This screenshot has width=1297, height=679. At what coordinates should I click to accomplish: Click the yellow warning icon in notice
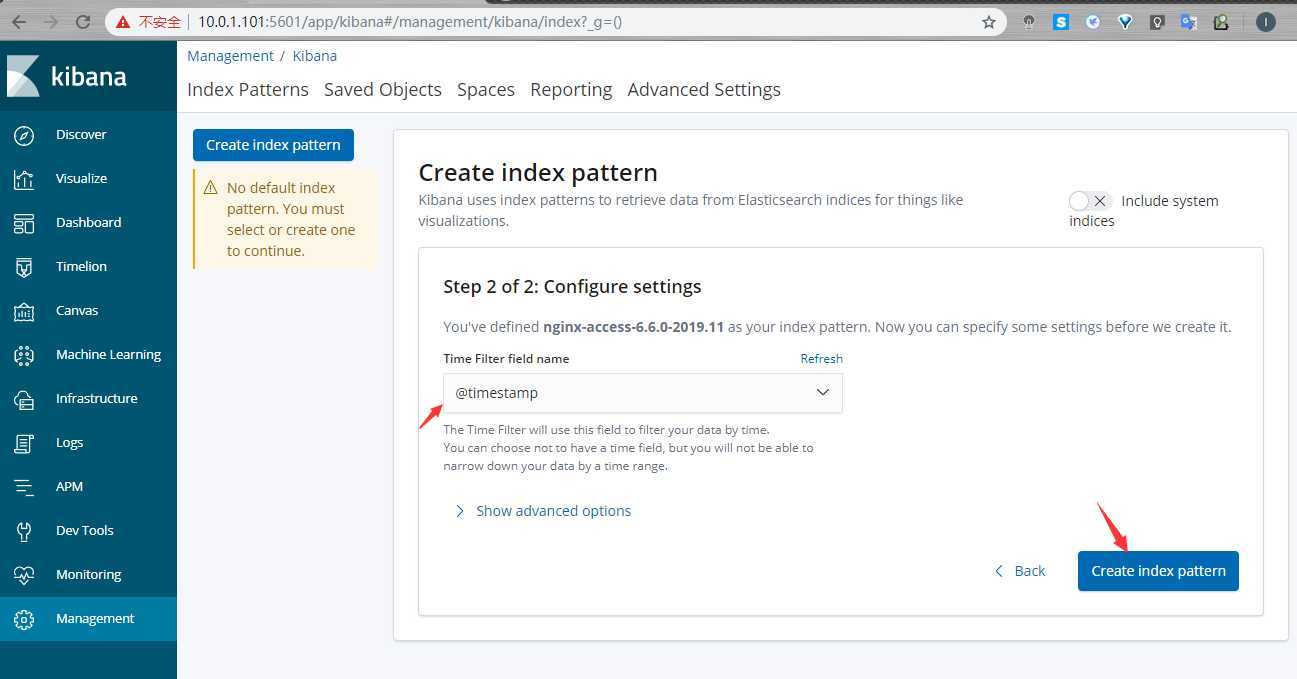tap(210, 188)
